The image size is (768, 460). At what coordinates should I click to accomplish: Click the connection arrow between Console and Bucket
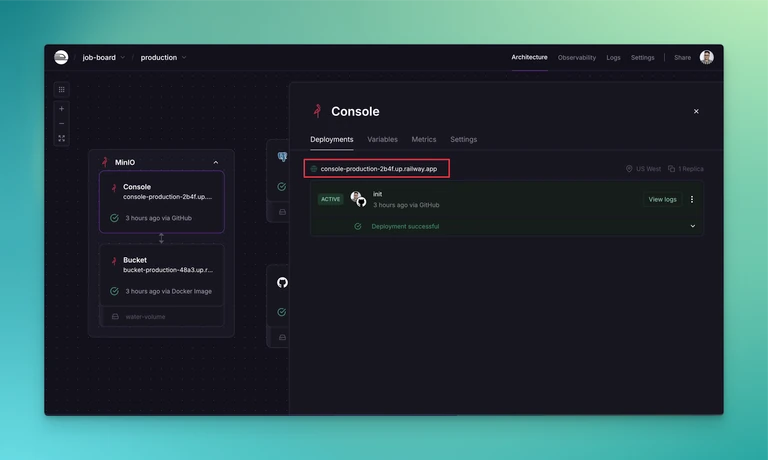point(161,239)
